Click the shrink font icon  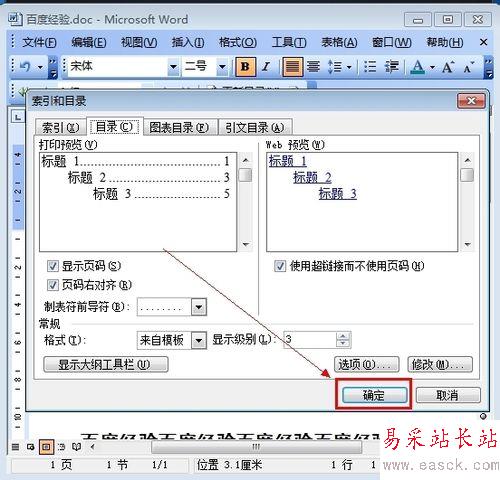[468, 67]
